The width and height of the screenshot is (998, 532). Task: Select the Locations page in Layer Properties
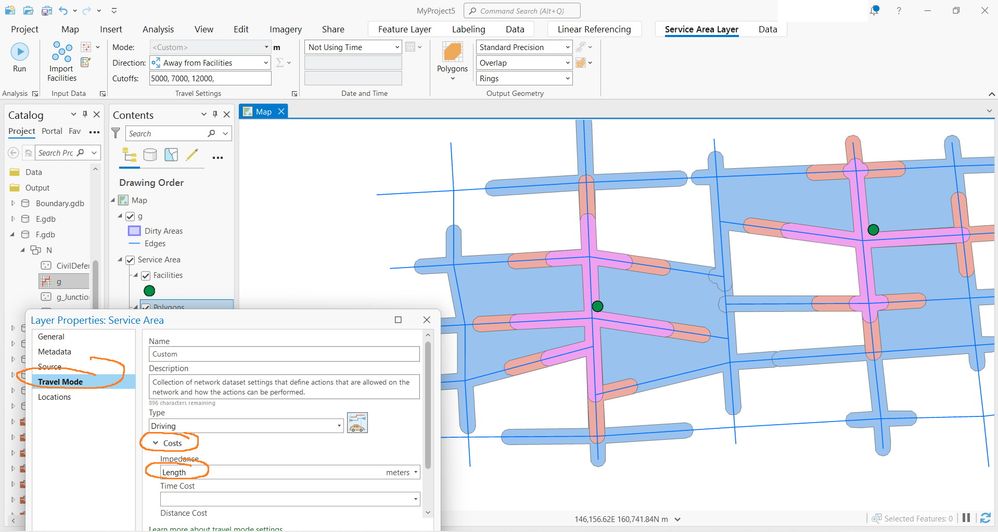pos(54,397)
